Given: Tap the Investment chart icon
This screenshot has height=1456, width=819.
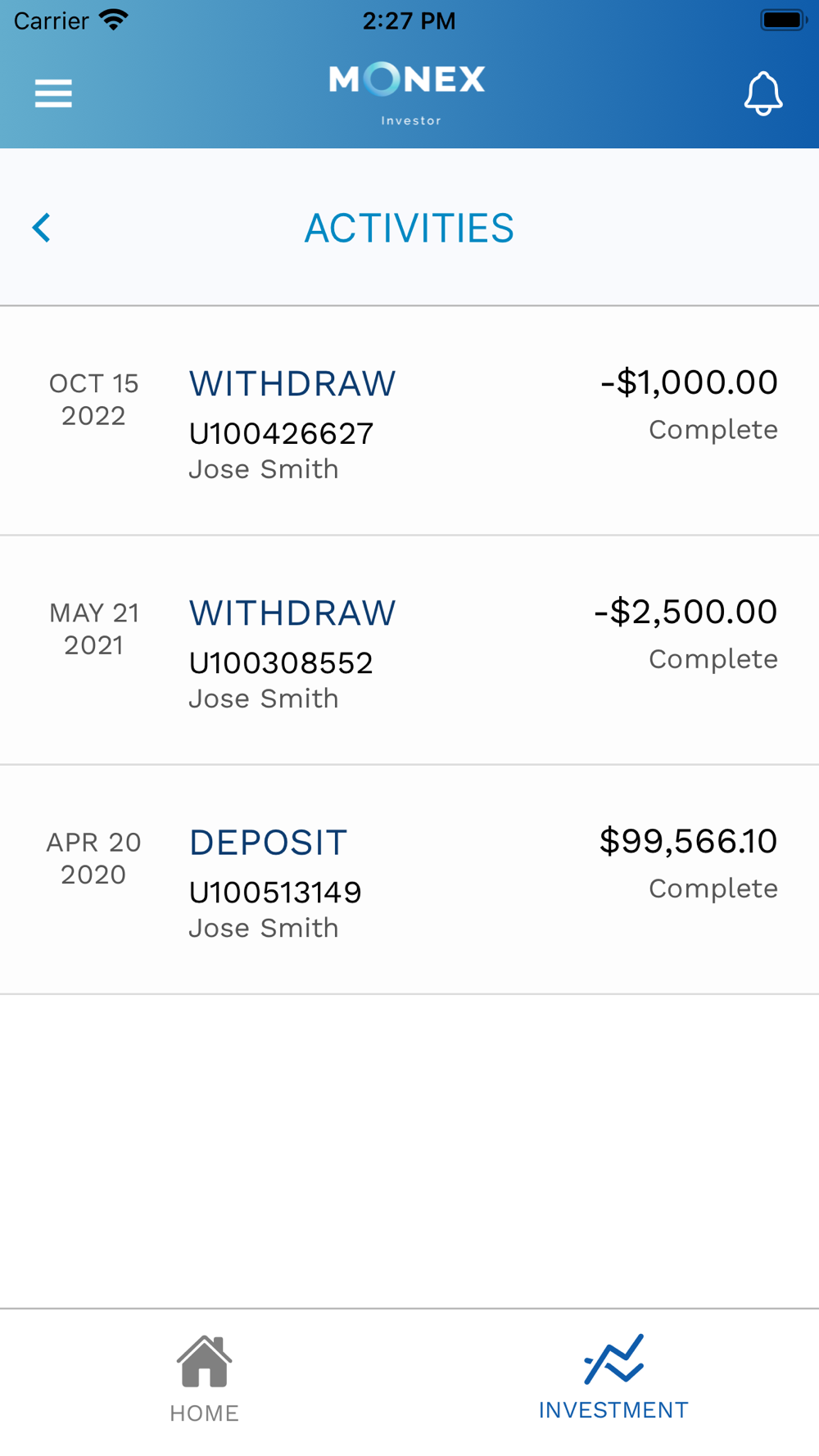Looking at the screenshot, I should 613,1359.
